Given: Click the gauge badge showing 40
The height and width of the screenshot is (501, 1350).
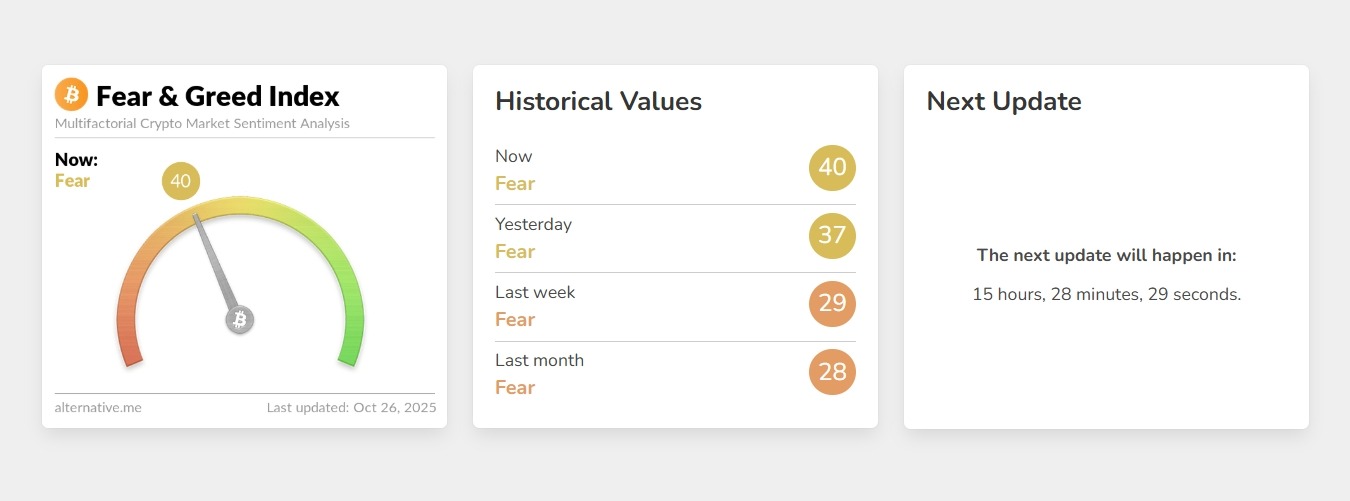Looking at the screenshot, I should pyautogui.click(x=181, y=182).
